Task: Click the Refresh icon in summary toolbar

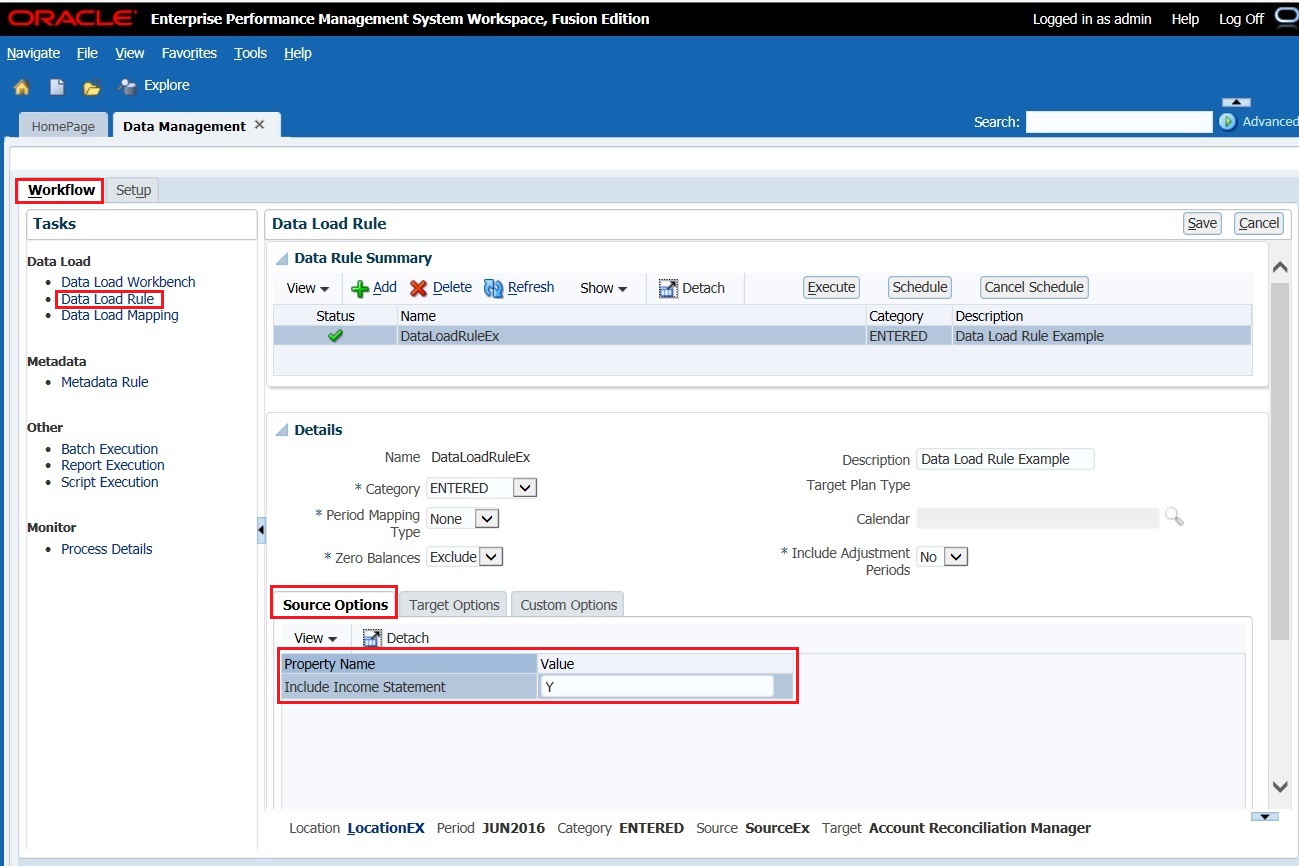Action: pos(493,288)
